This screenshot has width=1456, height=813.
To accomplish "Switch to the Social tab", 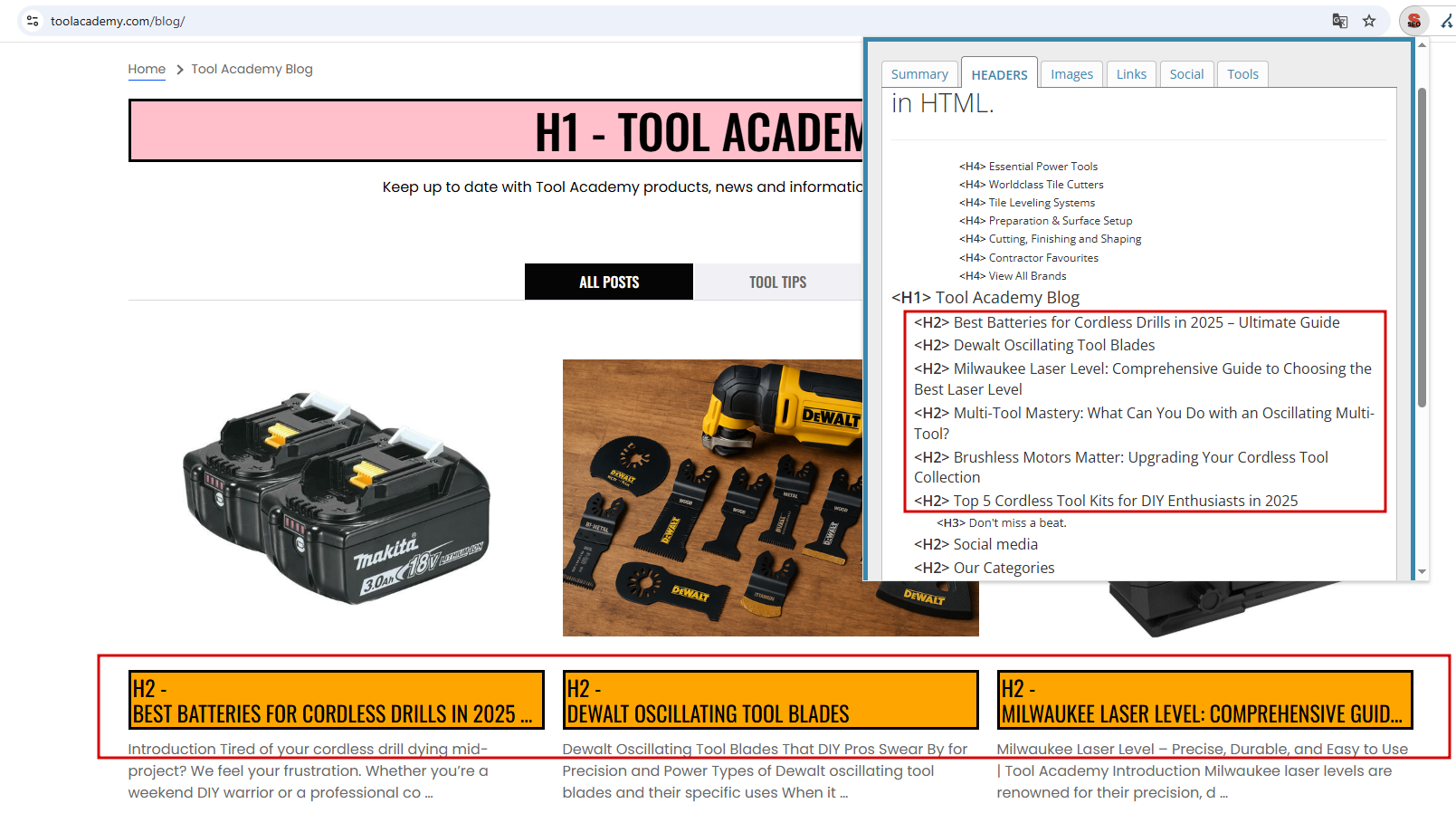I will [x=1186, y=74].
